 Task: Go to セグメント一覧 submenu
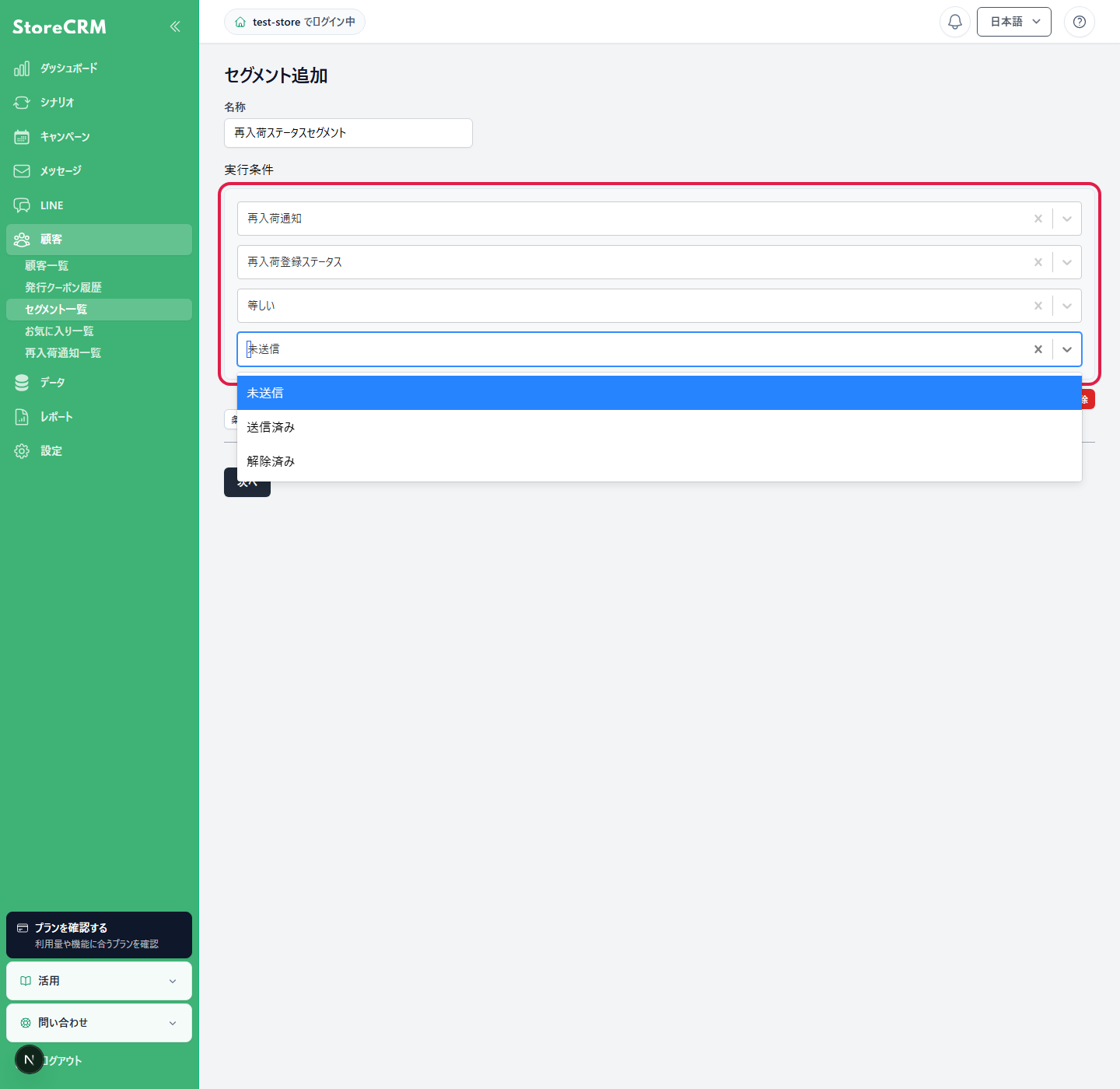click(x=99, y=310)
